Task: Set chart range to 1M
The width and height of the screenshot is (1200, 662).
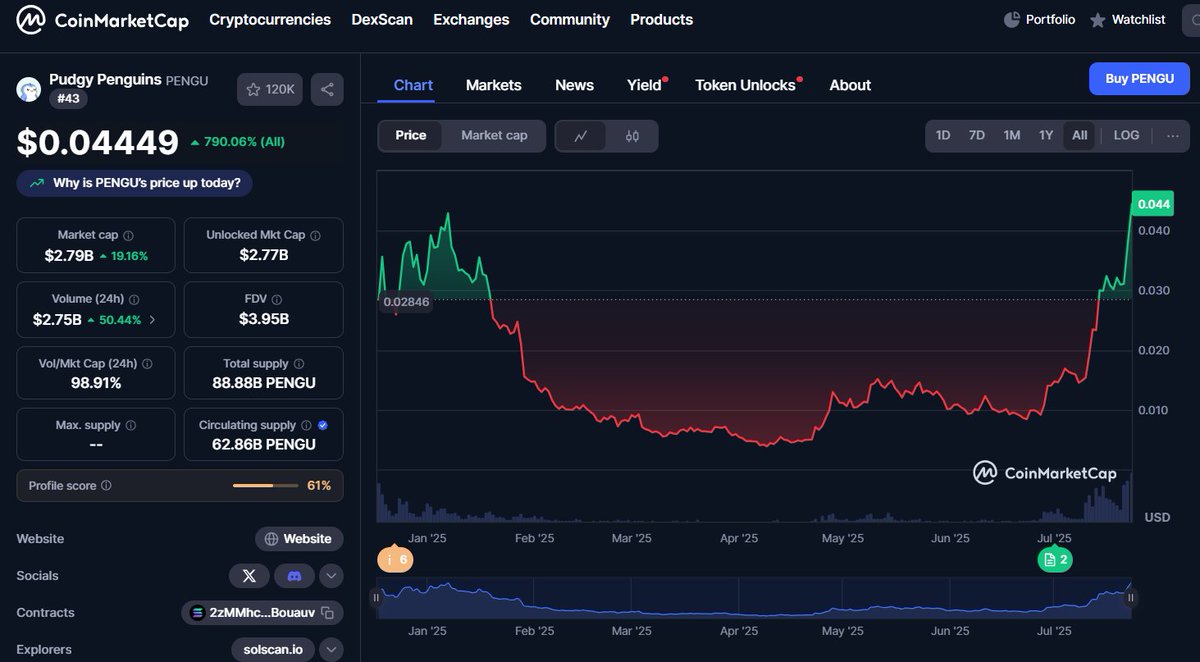Action: click(1012, 135)
